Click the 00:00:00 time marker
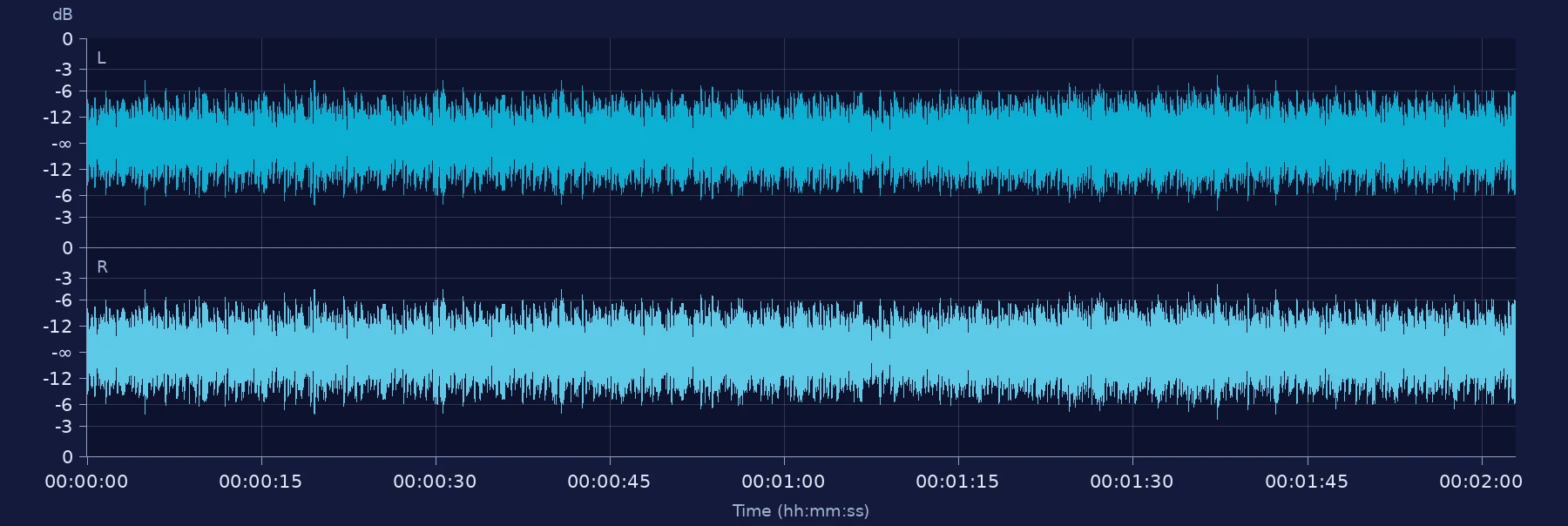This screenshot has width=1568, height=526. click(86, 482)
